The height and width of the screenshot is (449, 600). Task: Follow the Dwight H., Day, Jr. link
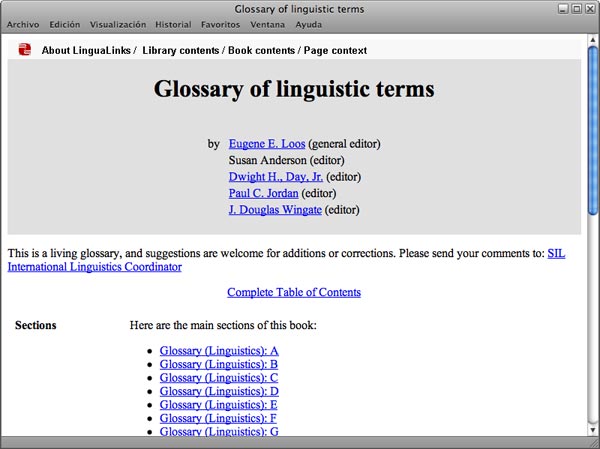276,177
